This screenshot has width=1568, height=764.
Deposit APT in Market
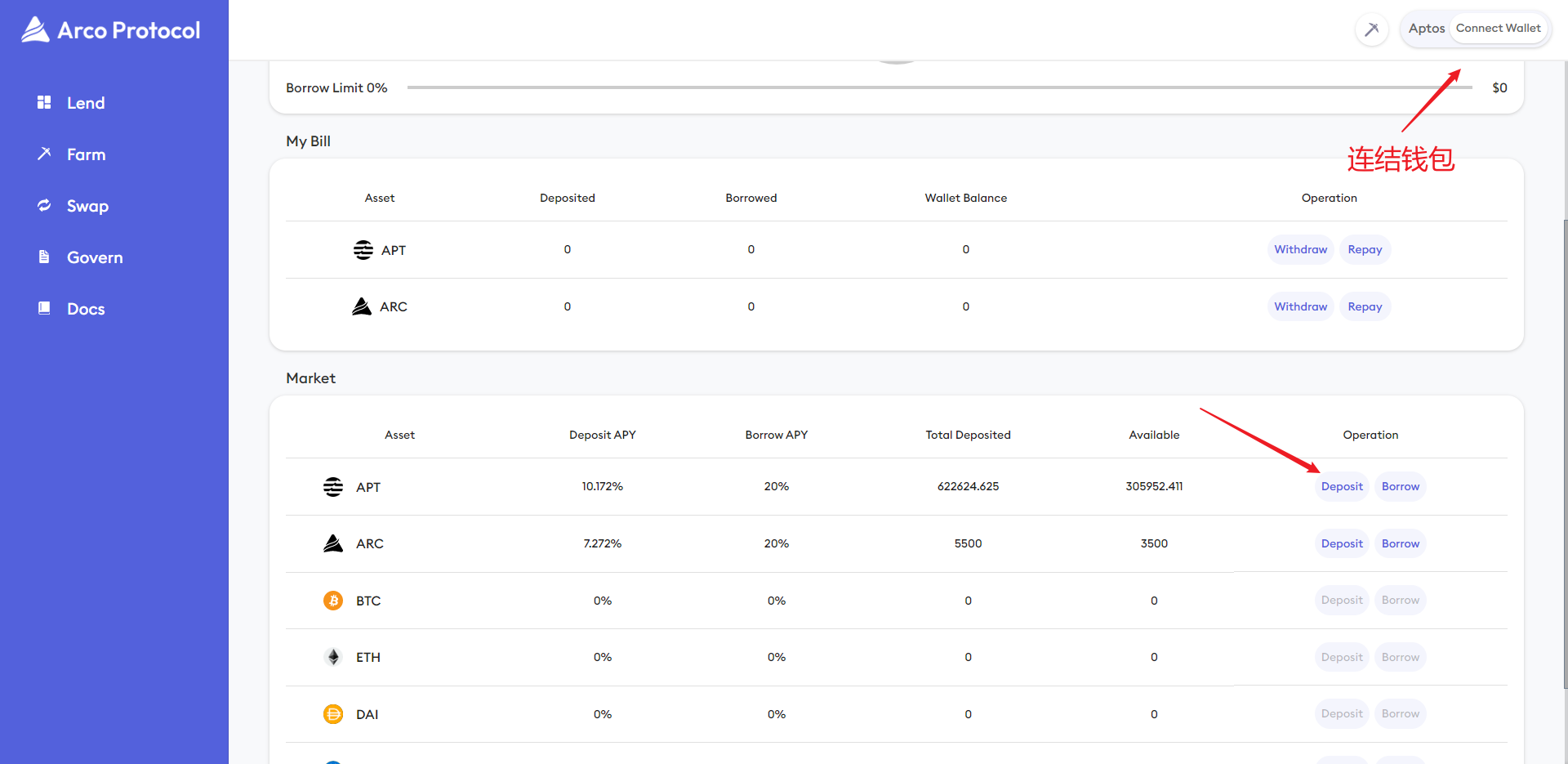[1342, 486]
